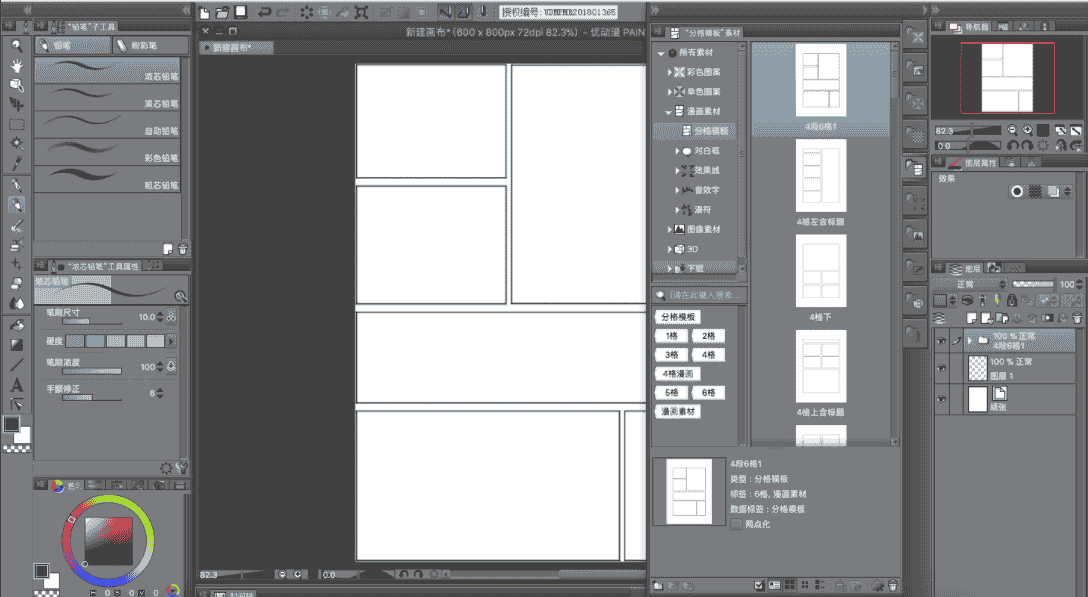Expand the 对白框 tree node
The width and height of the screenshot is (1088, 597).
tap(677, 151)
